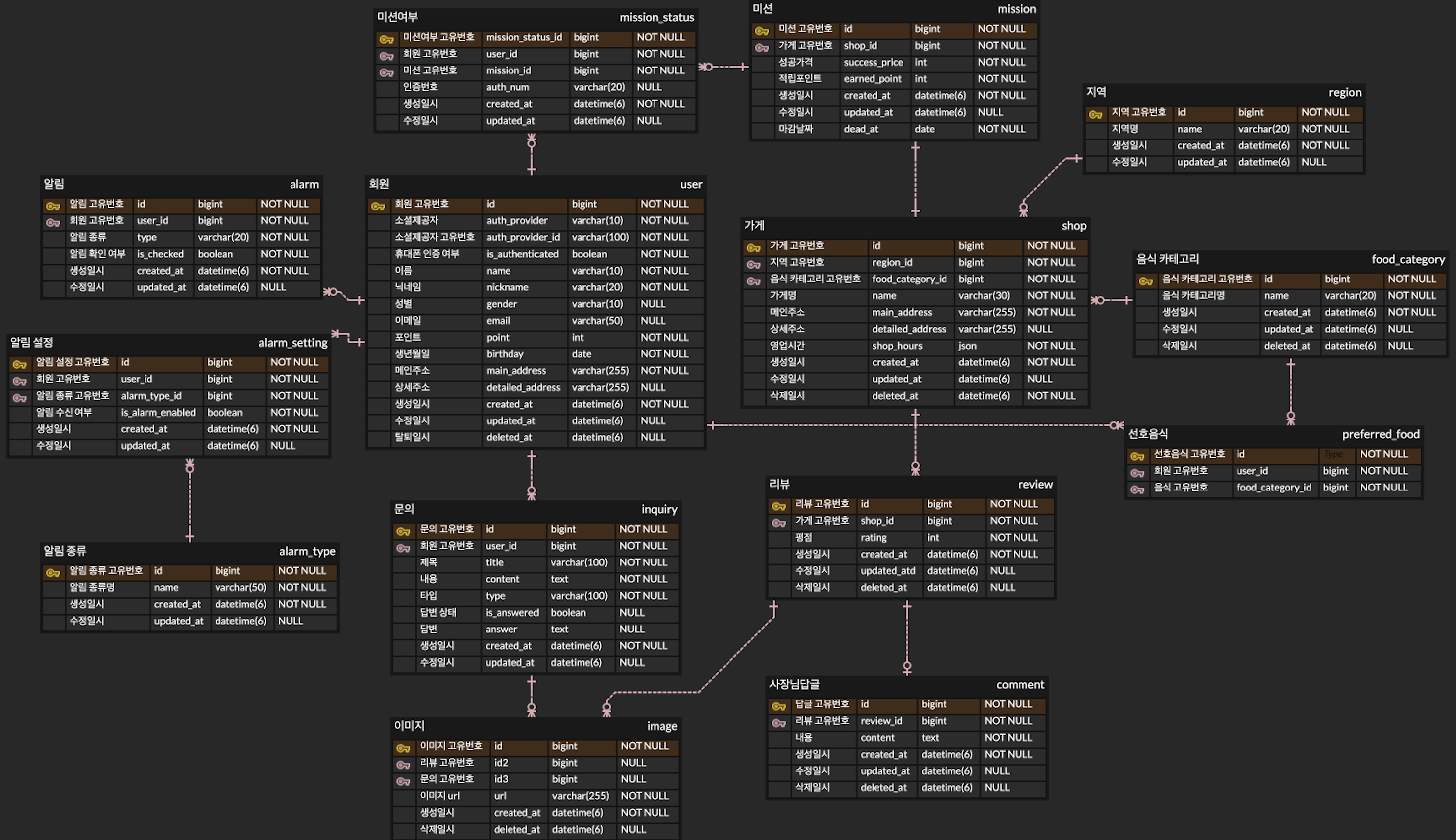Click the foreign key icon for mission_id in mission_status
Image resolution: width=1456 pixels, height=840 pixels.
(386, 72)
